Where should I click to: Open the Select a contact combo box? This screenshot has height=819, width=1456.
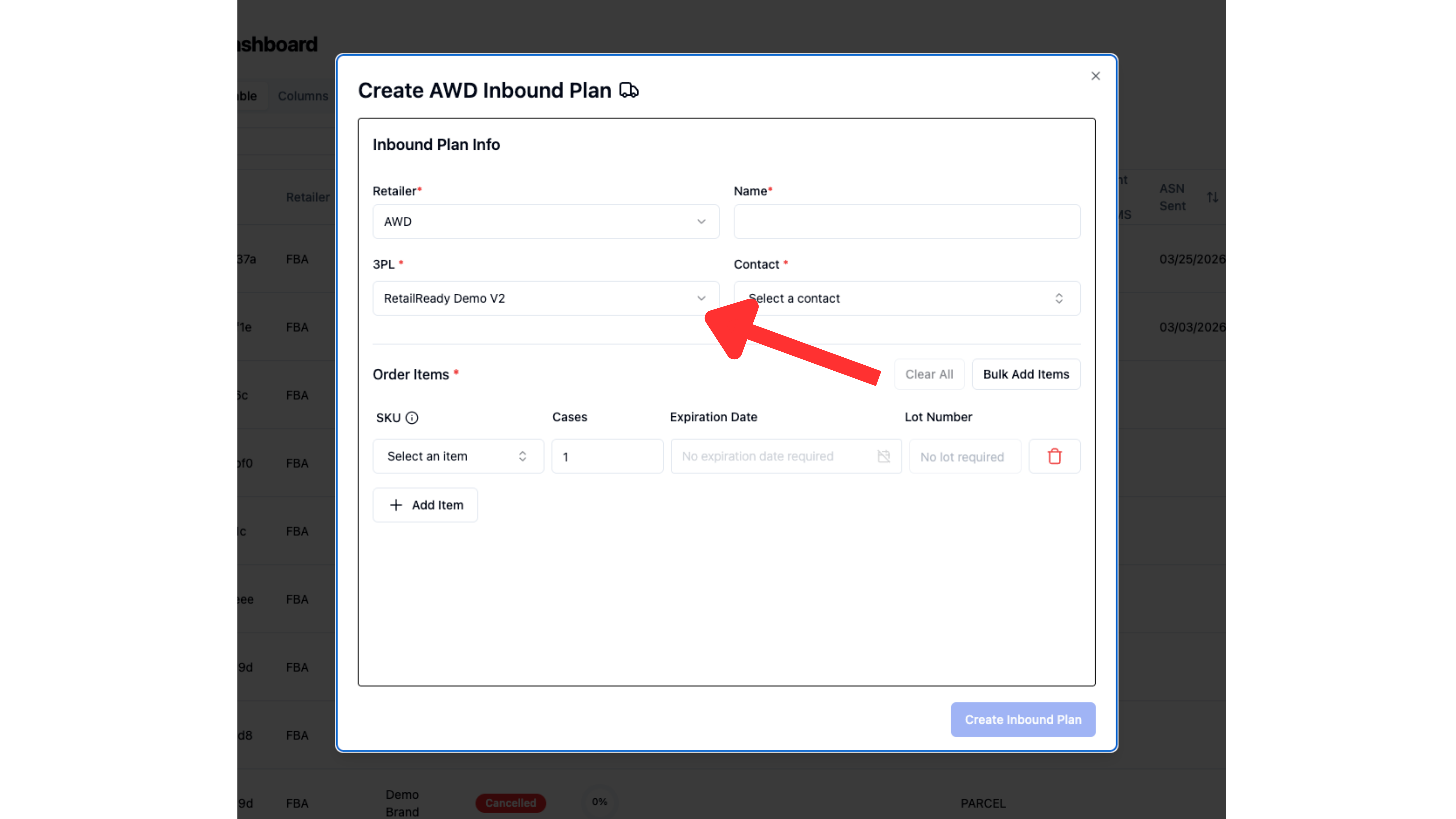[x=907, y=298]
